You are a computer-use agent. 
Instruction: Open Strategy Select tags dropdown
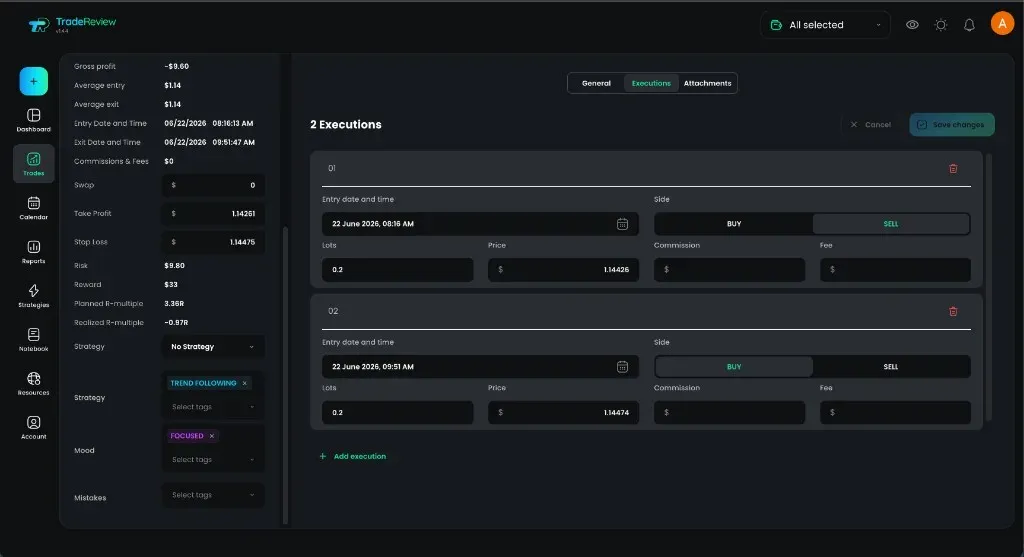pos(213,407)
